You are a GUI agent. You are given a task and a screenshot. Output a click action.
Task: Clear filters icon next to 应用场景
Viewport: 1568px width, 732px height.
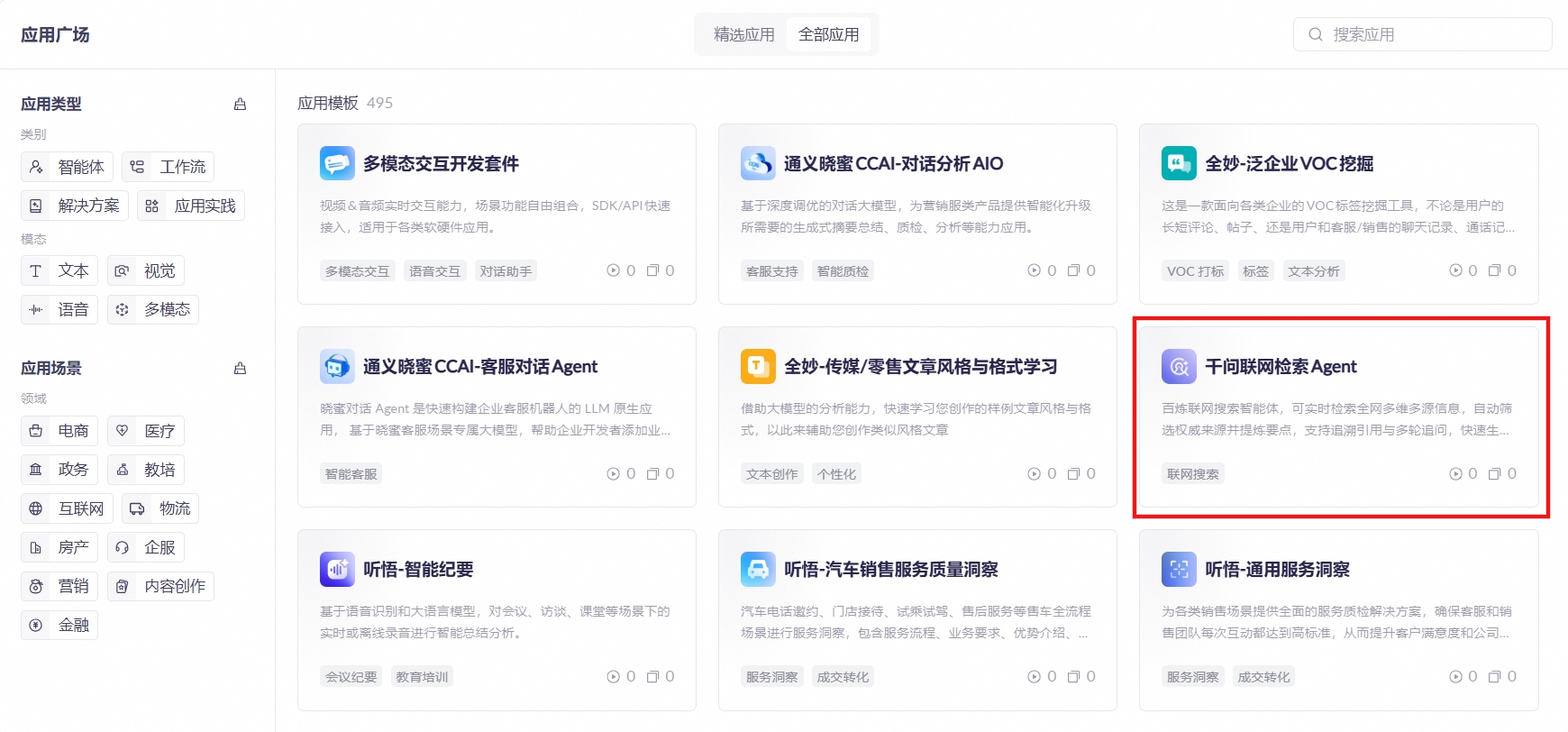tap(240, 368)
